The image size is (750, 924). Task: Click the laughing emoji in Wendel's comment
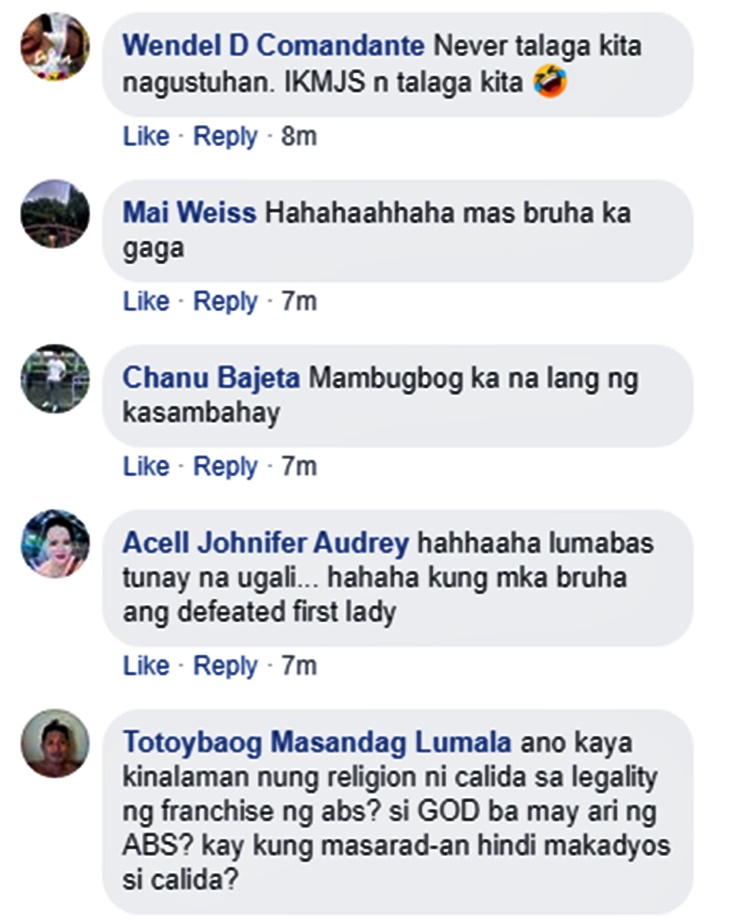(550, 81)
